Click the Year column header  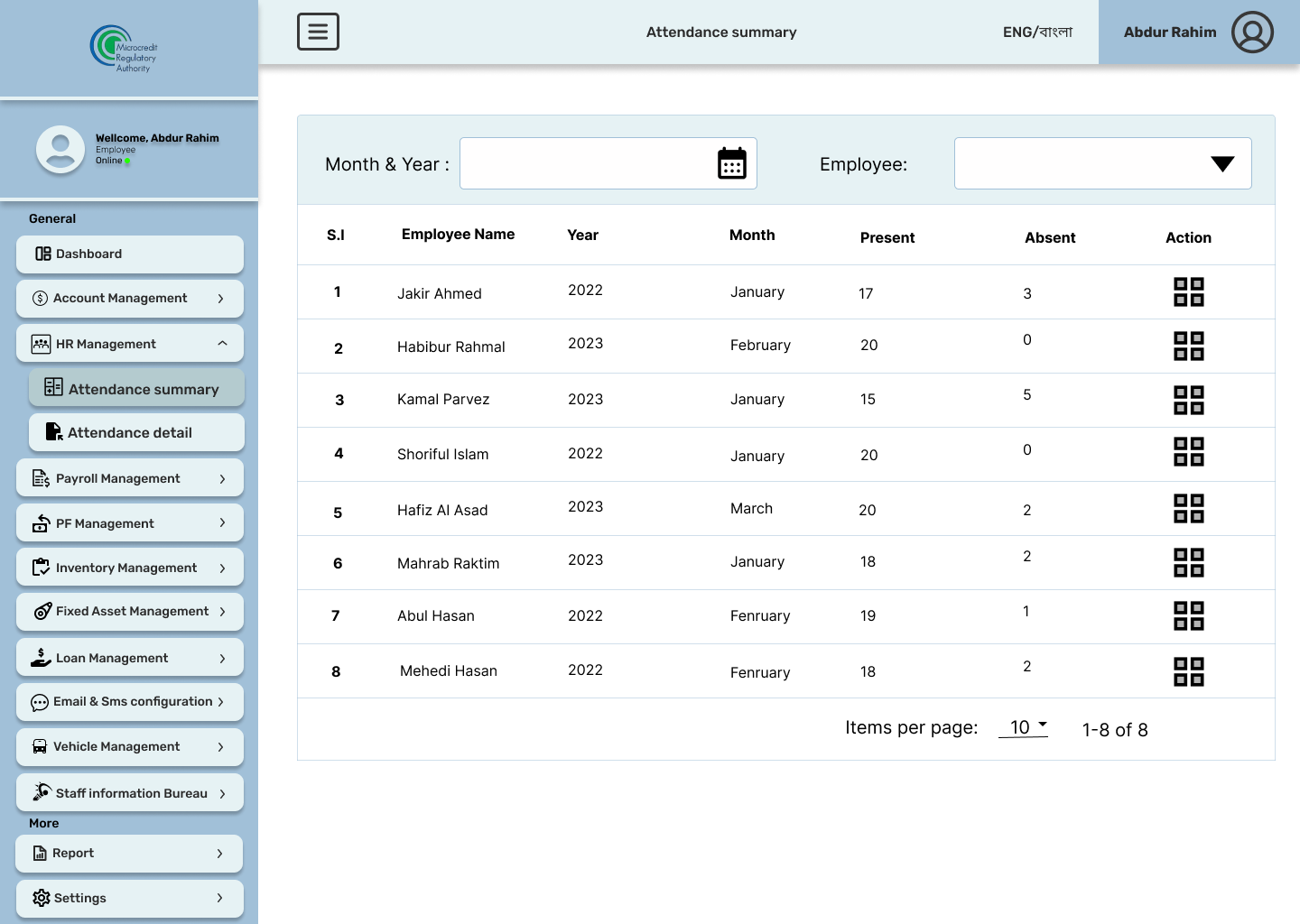coord(582,235)
